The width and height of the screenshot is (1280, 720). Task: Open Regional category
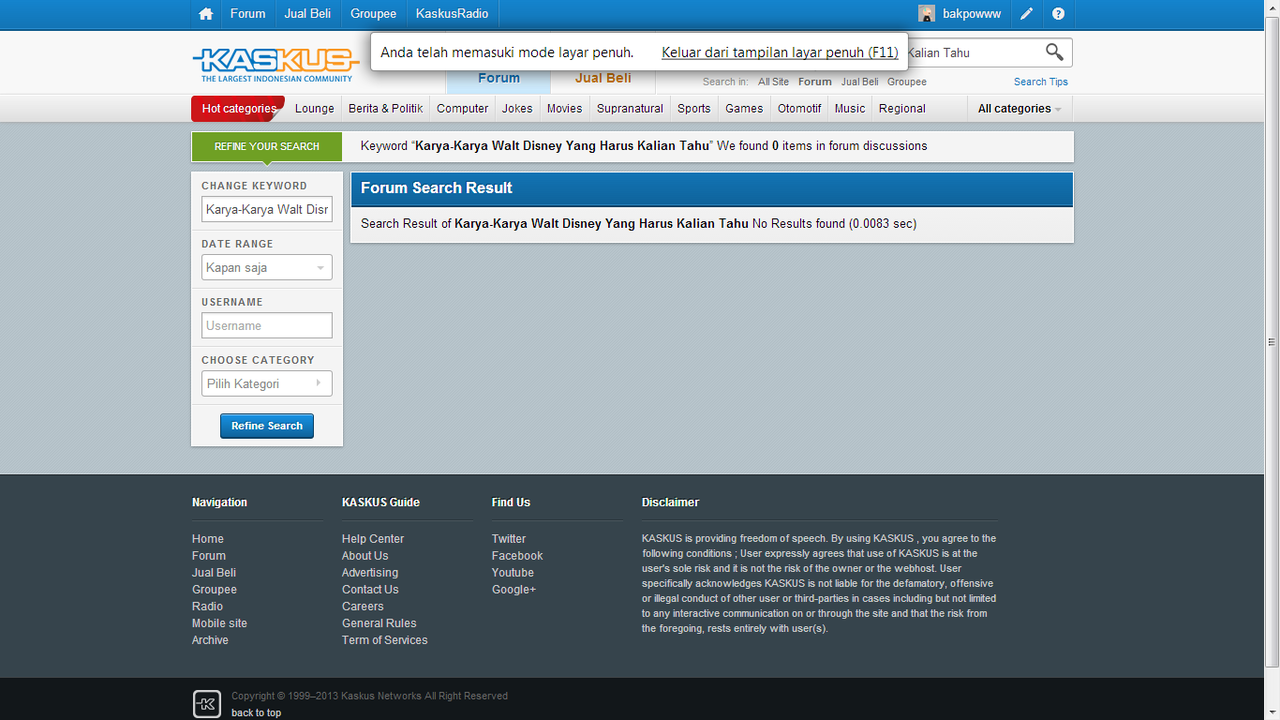[902, 109]
